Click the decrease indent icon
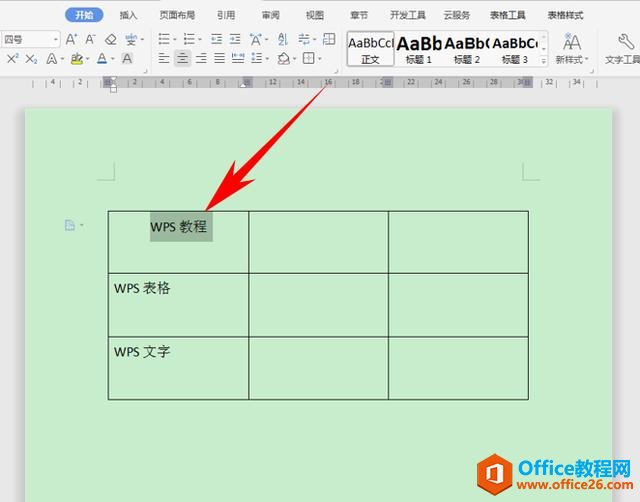The image size is (640, 502). click(216, 39)
